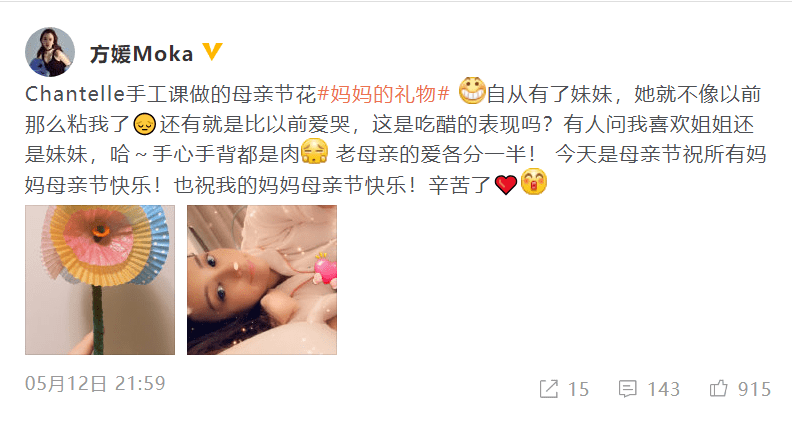Image resolution: width=792 pixels, height=424 pixels.
Task: Like the post with thumbs-up icon
Action: (718, 388)
